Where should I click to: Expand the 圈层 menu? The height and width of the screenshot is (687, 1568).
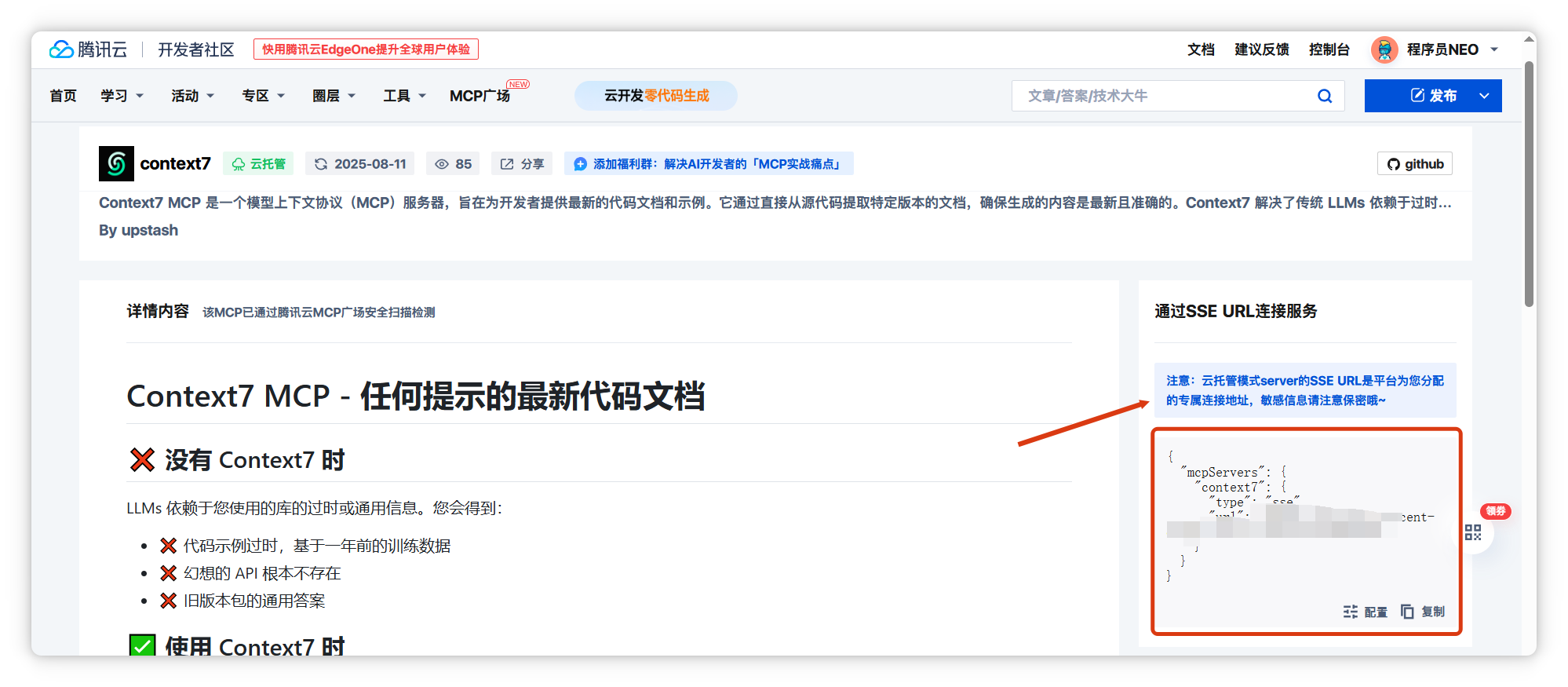point(334,96)
